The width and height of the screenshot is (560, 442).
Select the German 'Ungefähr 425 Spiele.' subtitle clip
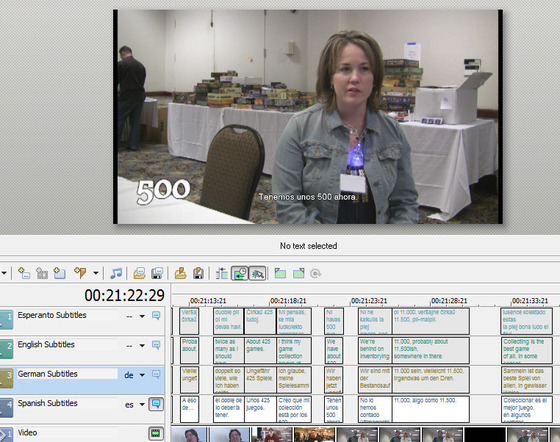click(261, 380)
